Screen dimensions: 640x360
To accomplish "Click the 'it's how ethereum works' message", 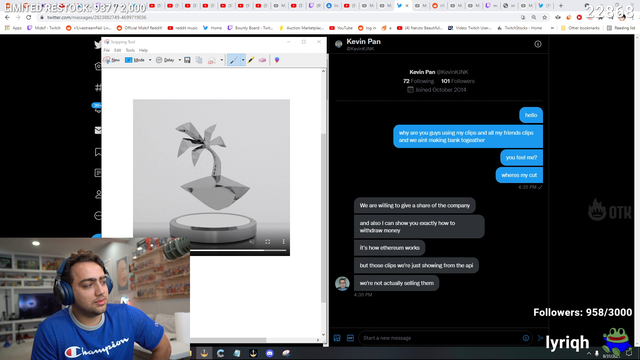I will [x=389, y=248].
